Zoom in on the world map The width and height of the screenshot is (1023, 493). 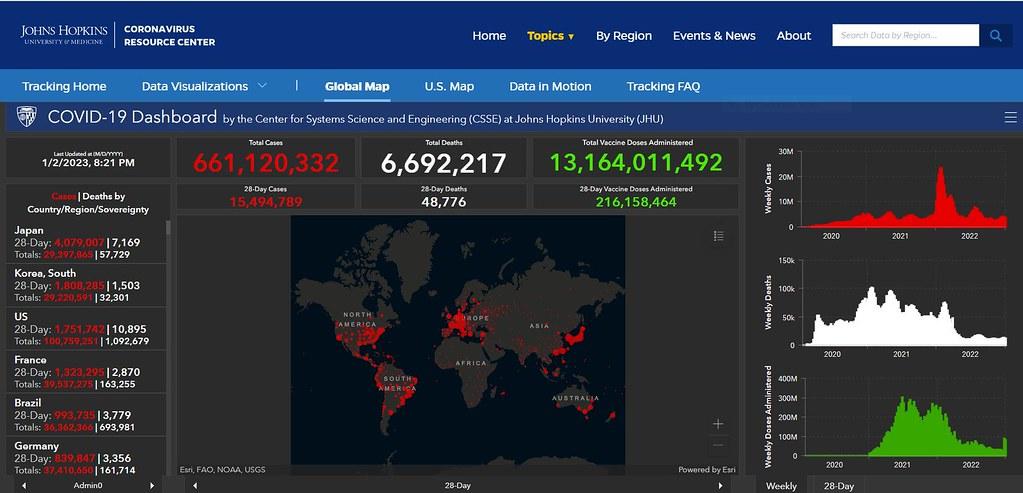pyautogui.click(x=718, y=424)
